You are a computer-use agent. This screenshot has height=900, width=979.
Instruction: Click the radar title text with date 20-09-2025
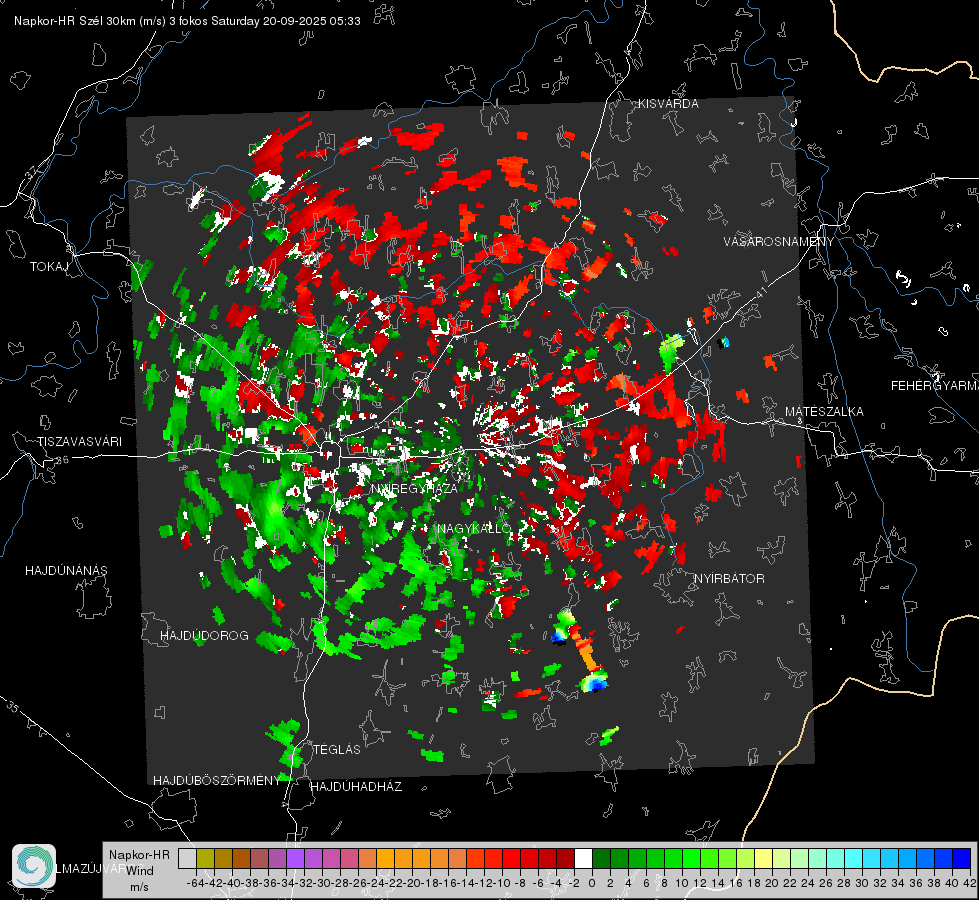click(x=187, y=21)
